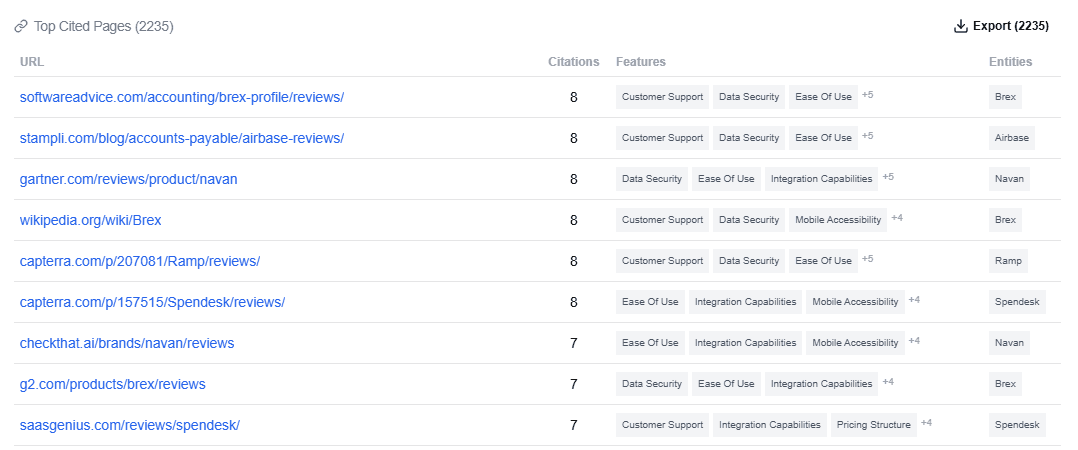Image resolution: width=1078 pixels, height=450 pixels.
Task: Click Data Security tag in softwareadvice.com row
Action: pyautogui.click(x=749, y=97)
